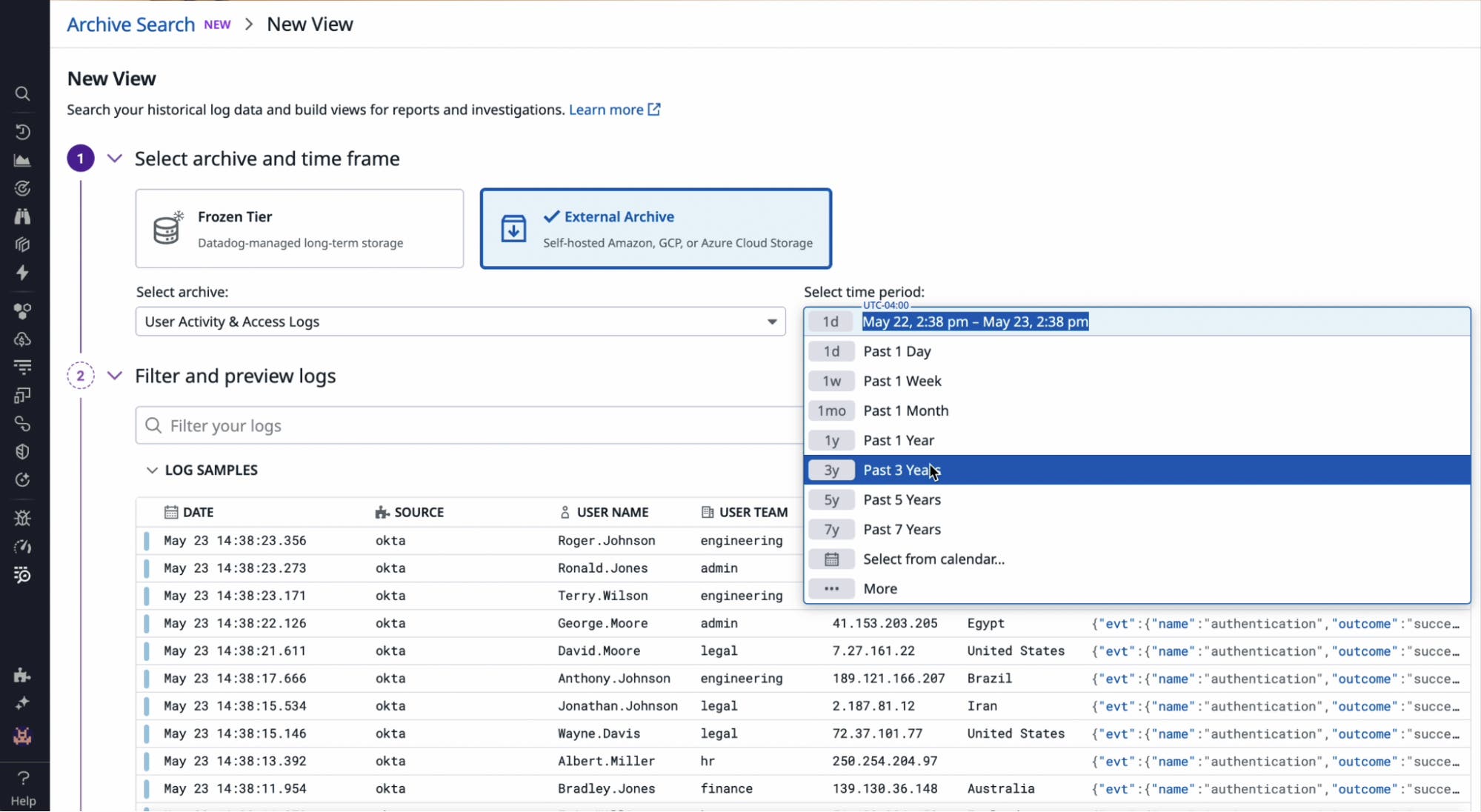The width and height of the screenshot is (1481, 812).
Task: Collapse the LOG SAMPLES section
Action: click(x=153, y=470)
